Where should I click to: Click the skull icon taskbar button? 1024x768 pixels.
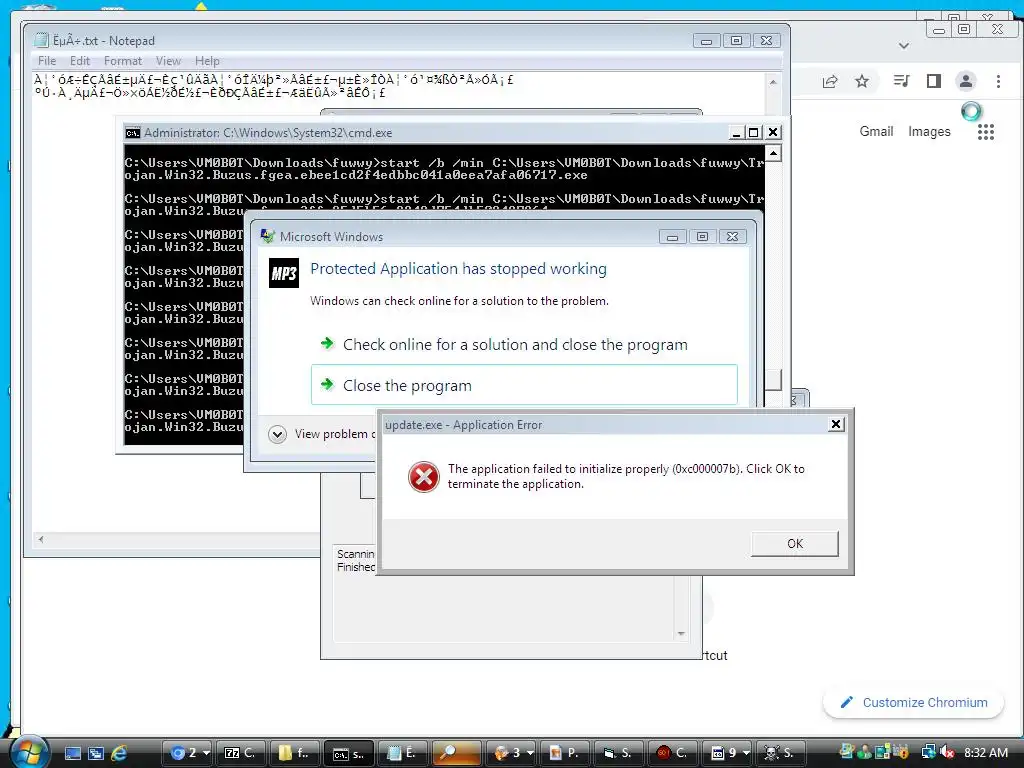tap(780, 753)
